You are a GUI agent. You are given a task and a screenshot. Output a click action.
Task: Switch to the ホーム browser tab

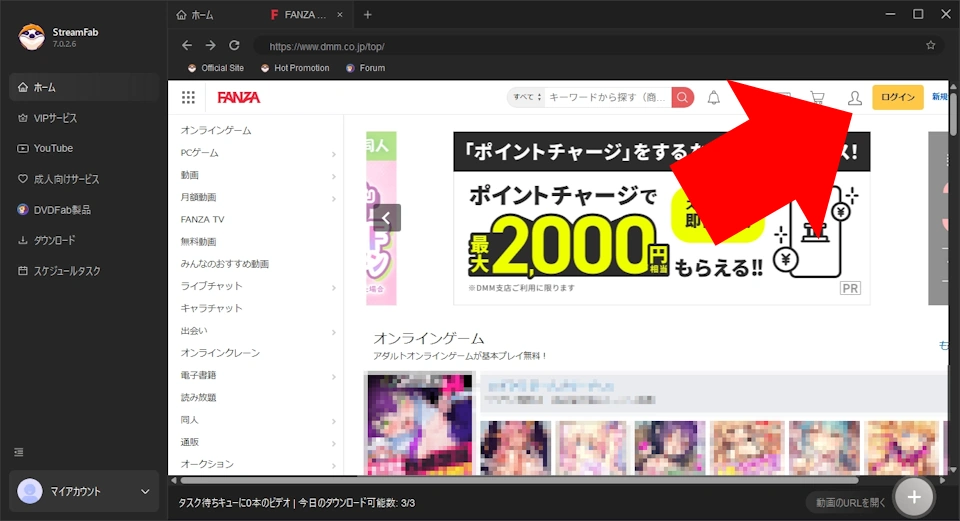(x=195, y=15)
